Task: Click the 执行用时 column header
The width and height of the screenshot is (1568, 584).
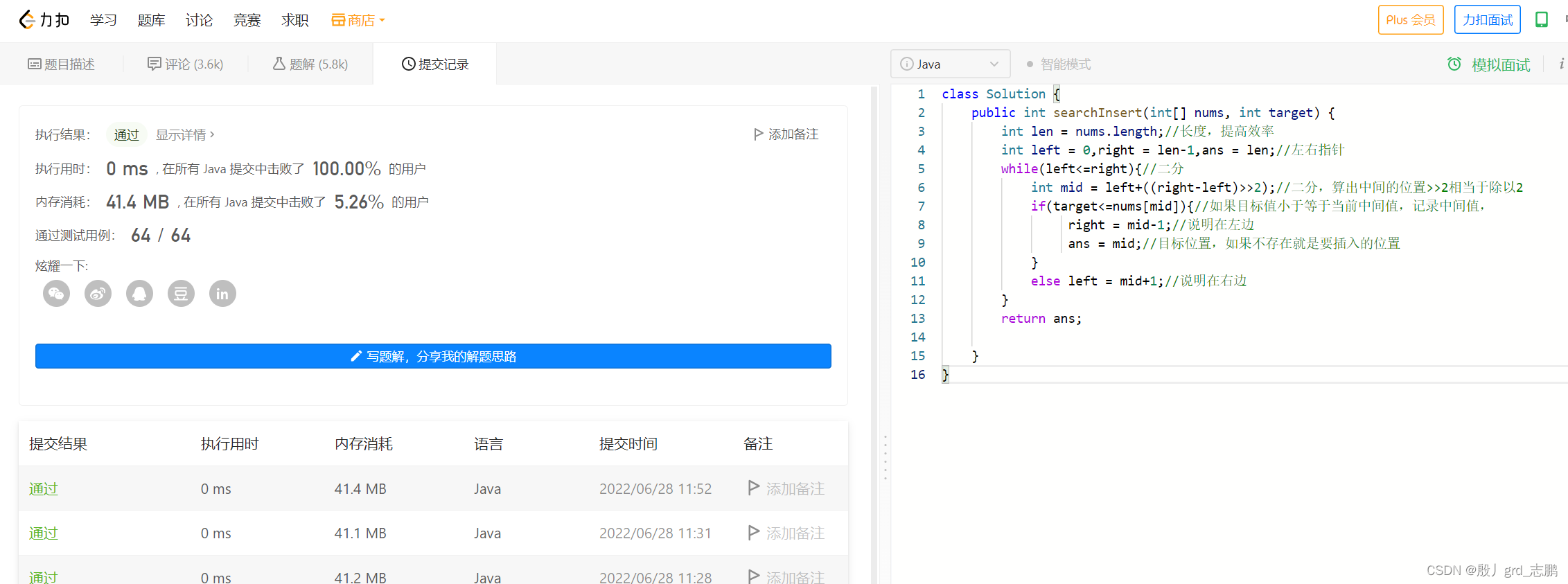Action: 229,443
